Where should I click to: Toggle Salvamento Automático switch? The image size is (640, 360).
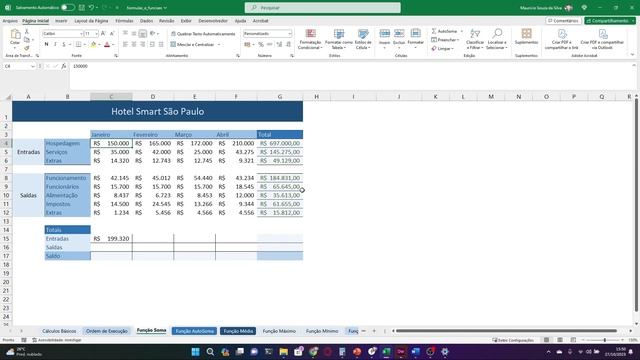(x=67, y=8)
